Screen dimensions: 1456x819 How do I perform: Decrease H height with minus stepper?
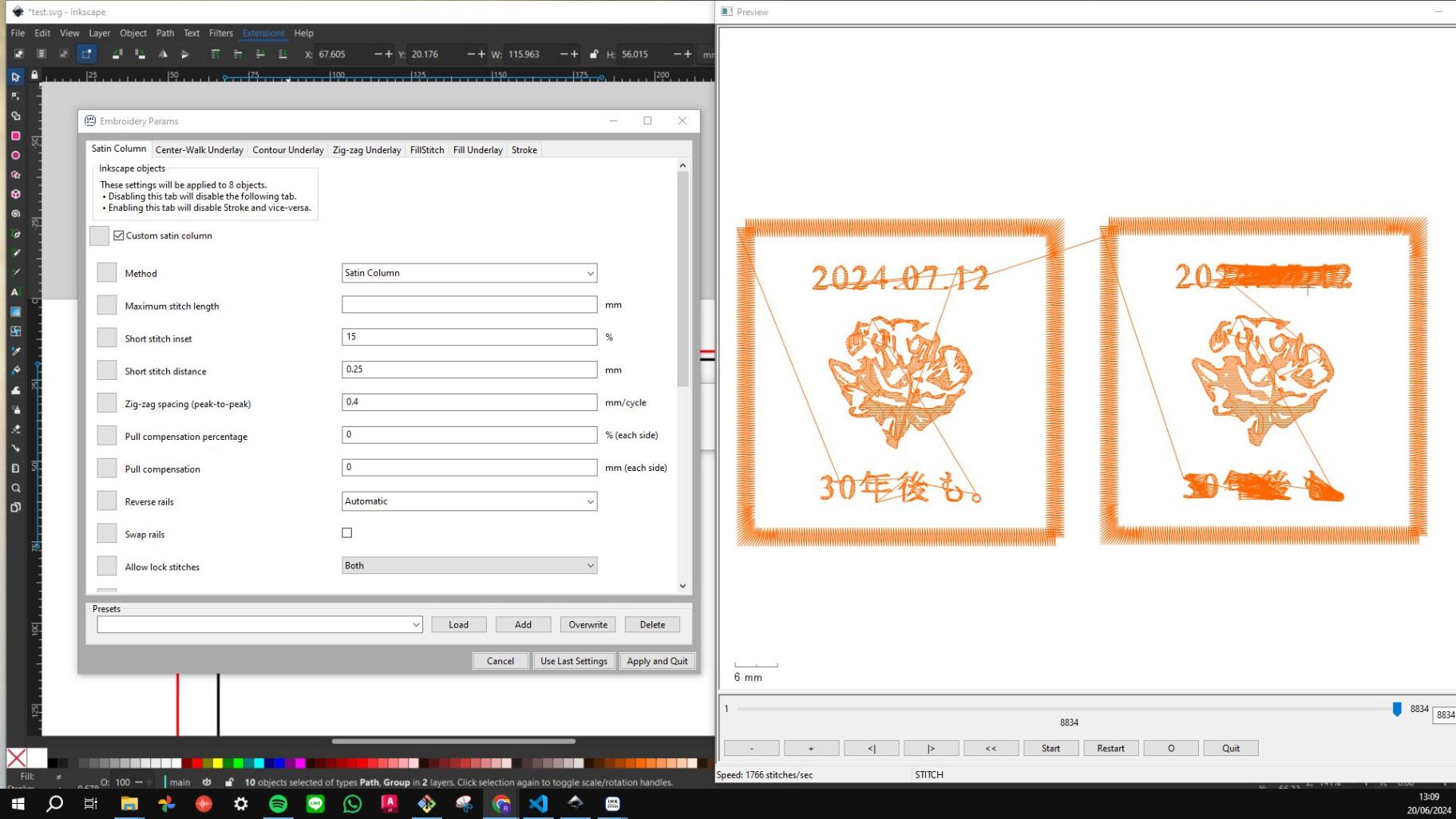[x=678, y=54]
